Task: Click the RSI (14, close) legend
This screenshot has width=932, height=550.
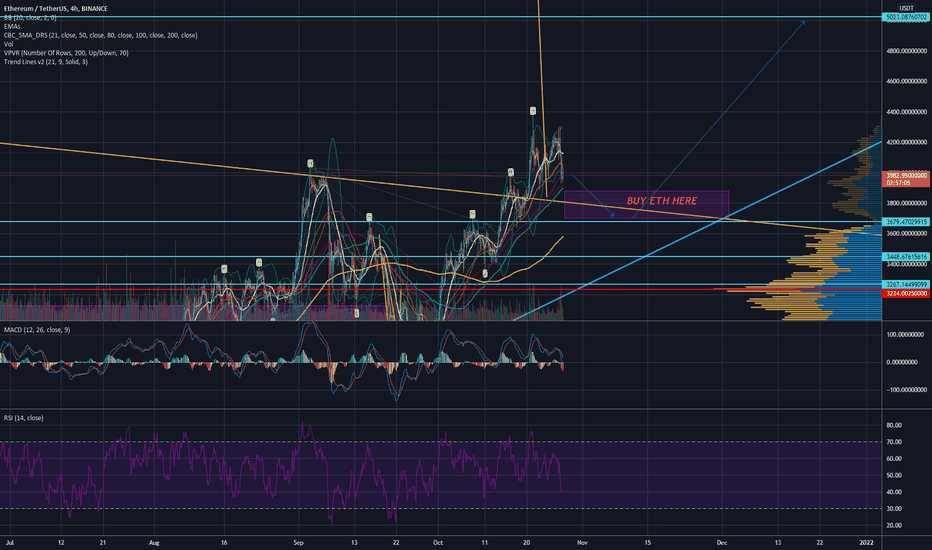Action: [x=24, y=418]
